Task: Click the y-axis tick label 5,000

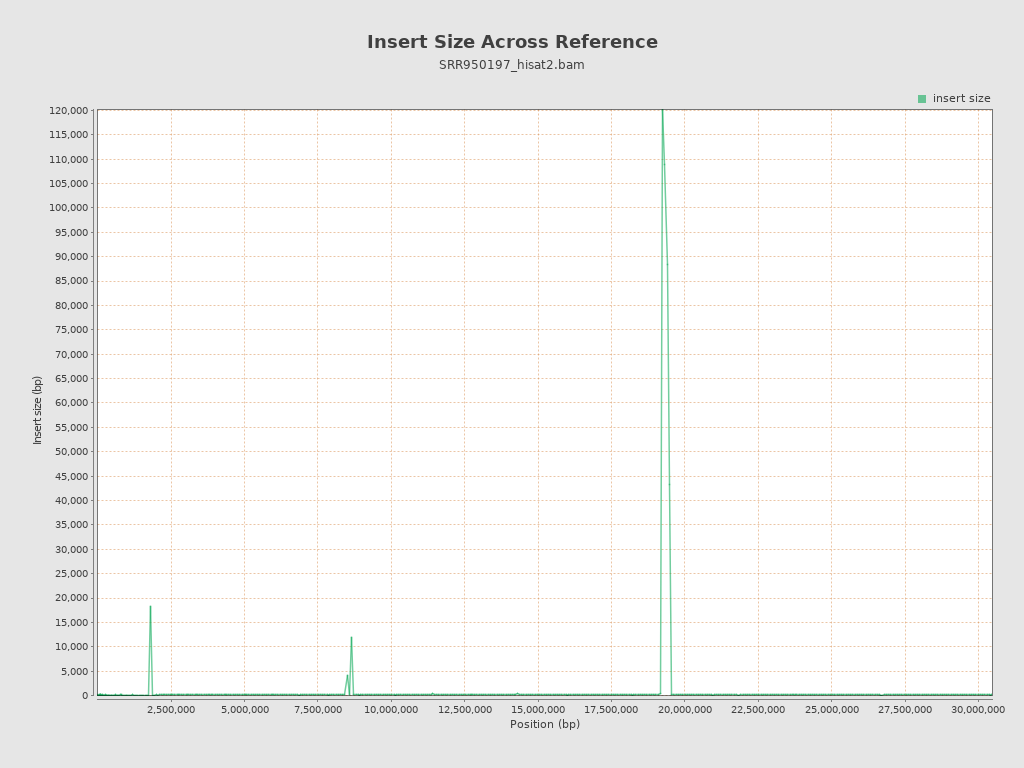Action: point(74,671)
